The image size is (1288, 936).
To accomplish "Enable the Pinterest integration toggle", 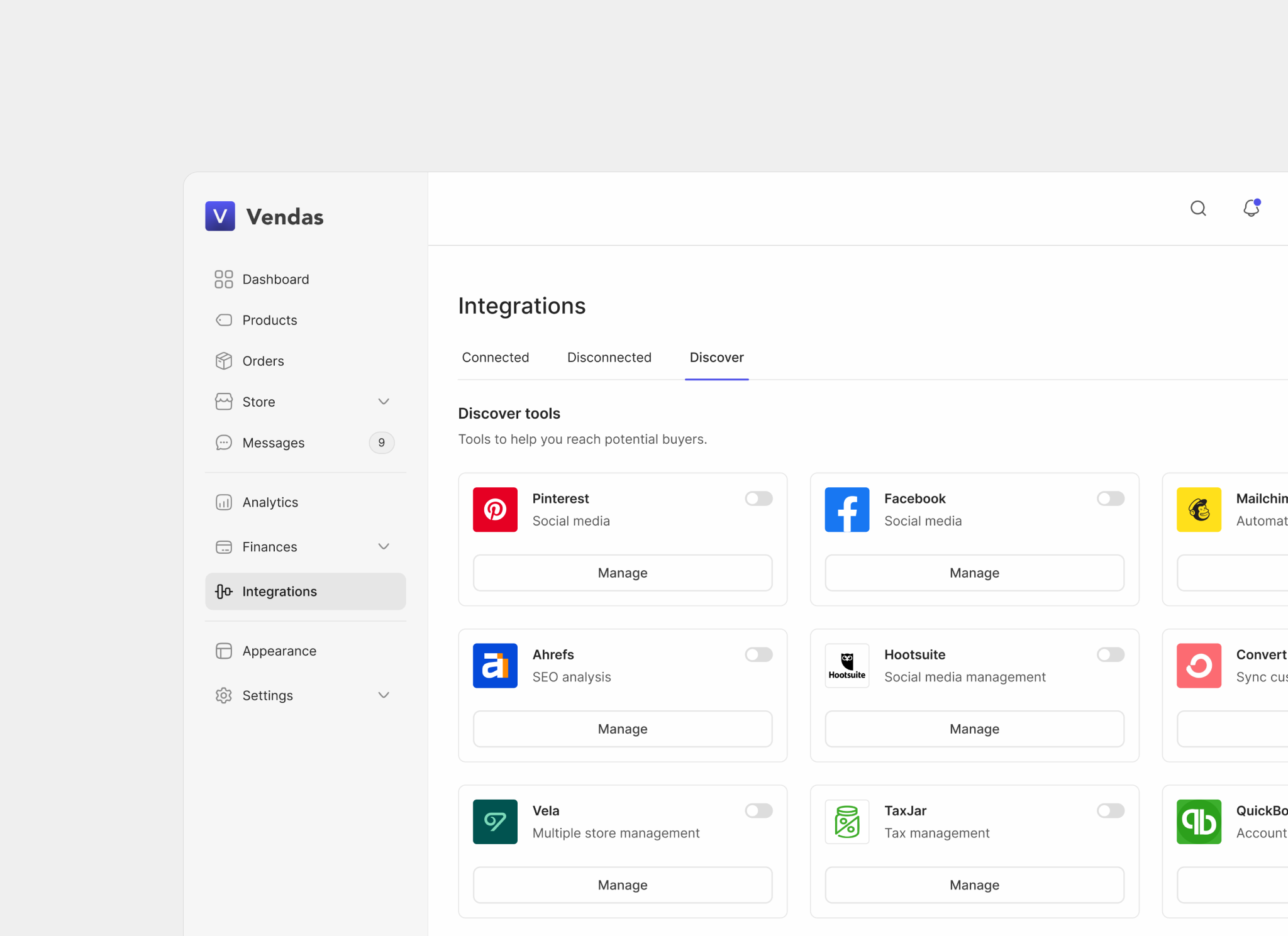I will click(x=758, y=498).
